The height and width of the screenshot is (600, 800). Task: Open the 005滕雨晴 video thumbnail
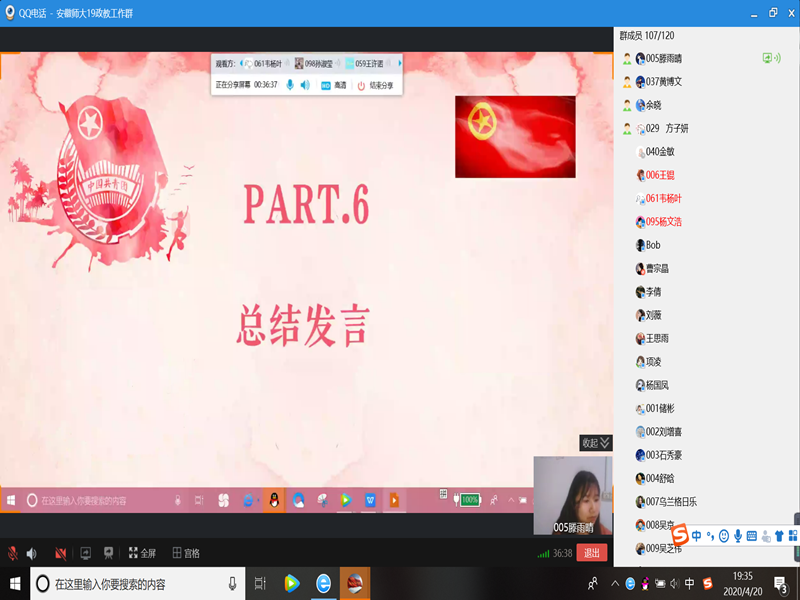click(572, 495)
